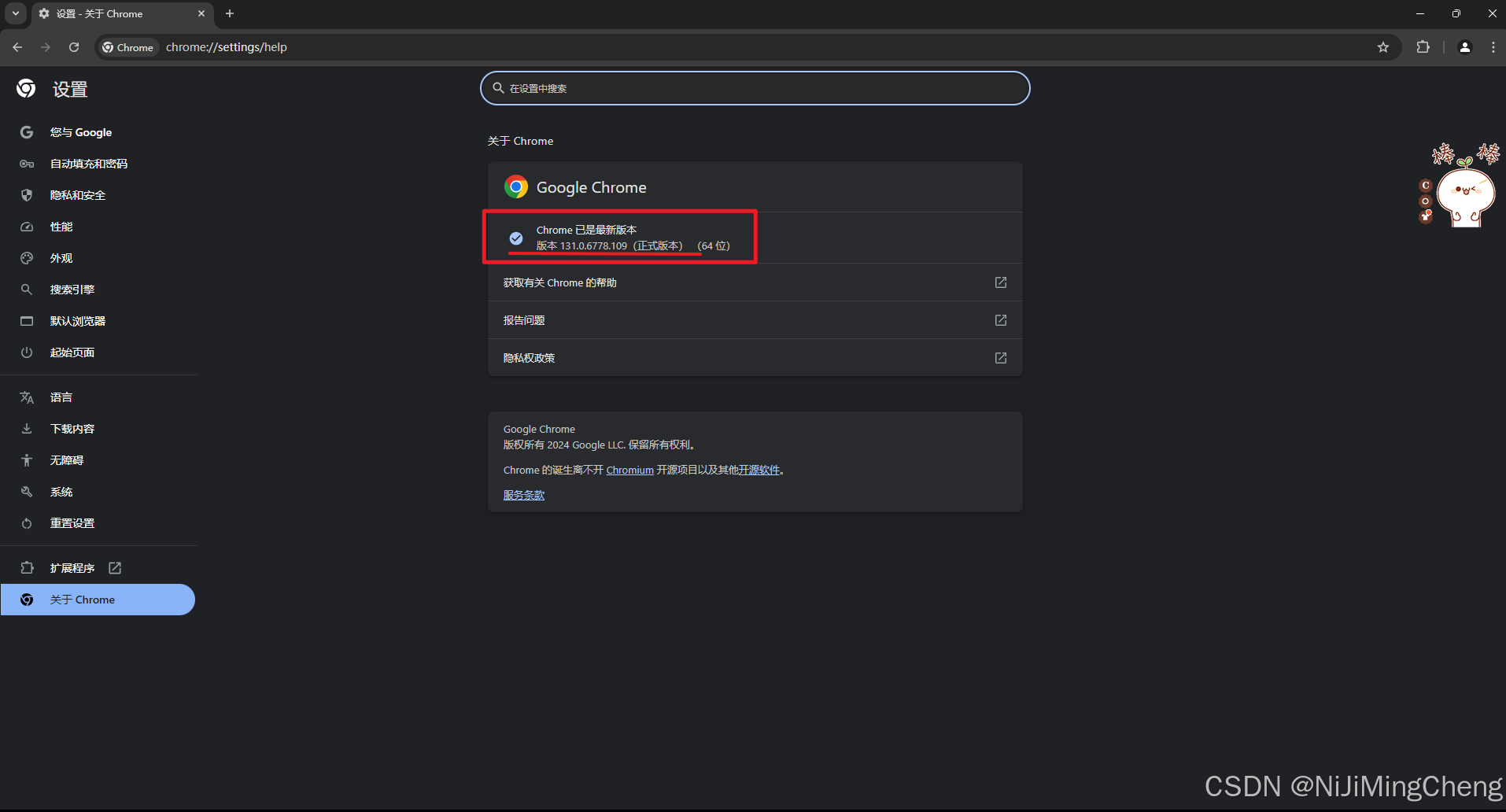
Task: Open the tab search dropdown arrow
Action: tap(16, 13)
